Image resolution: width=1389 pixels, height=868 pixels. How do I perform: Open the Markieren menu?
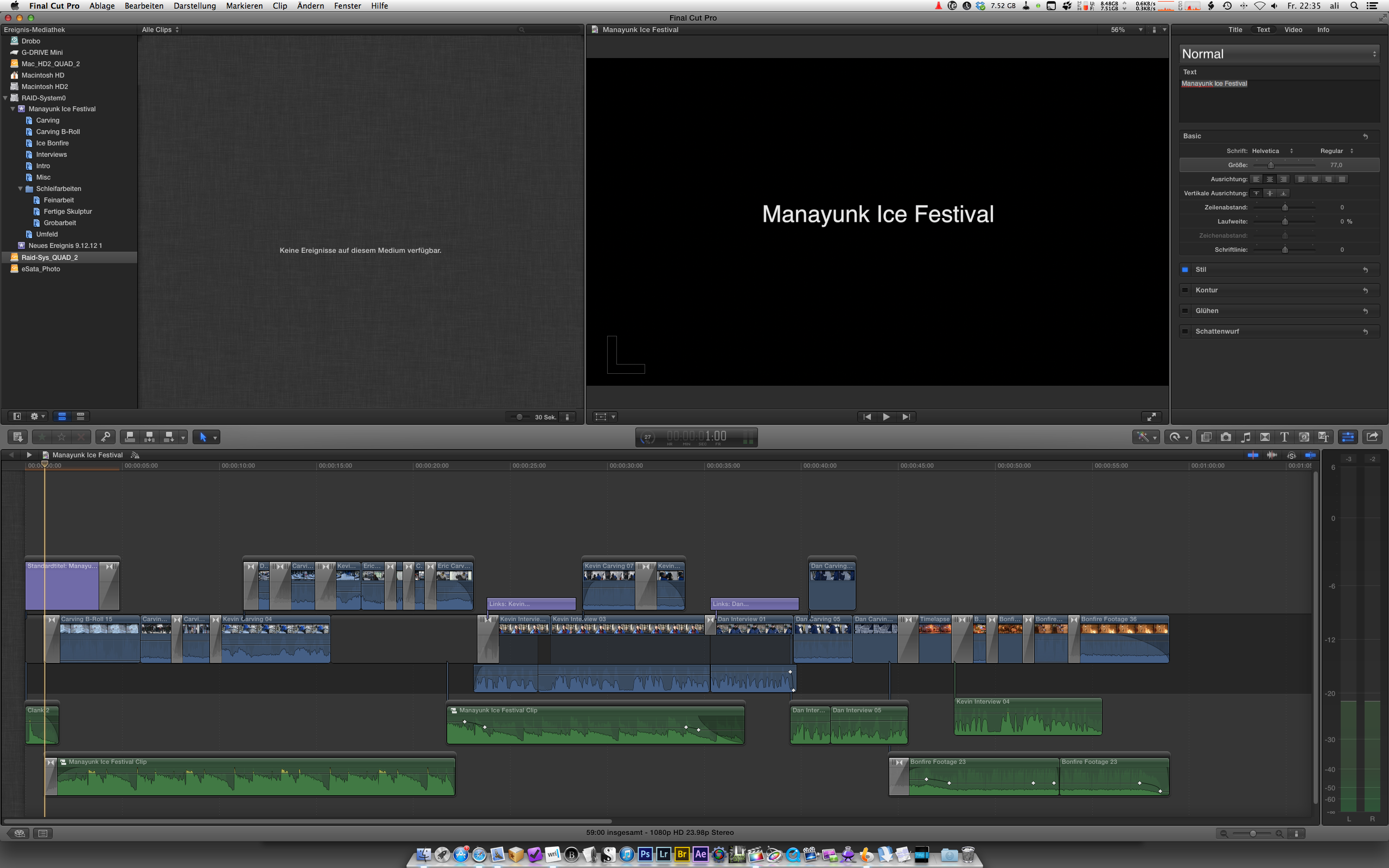[245, 6]
